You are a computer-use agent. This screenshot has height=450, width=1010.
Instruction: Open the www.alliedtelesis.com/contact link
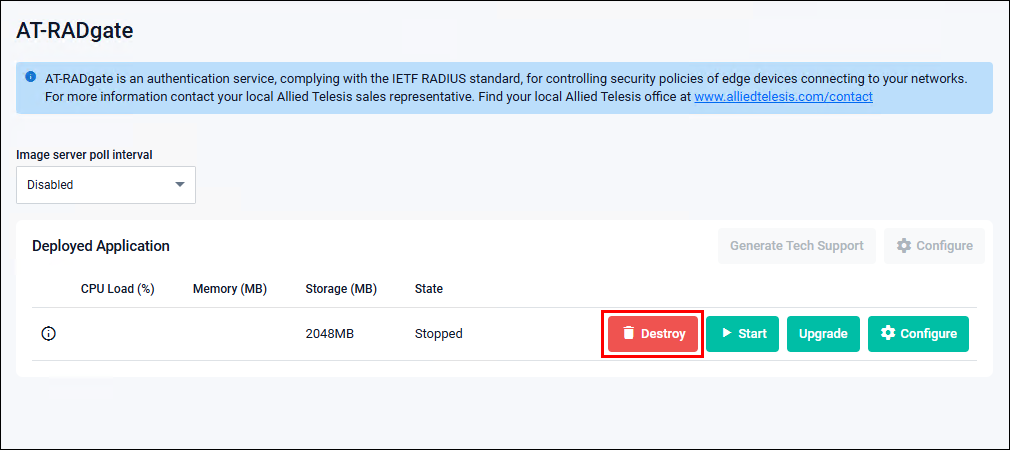point(783,97)
